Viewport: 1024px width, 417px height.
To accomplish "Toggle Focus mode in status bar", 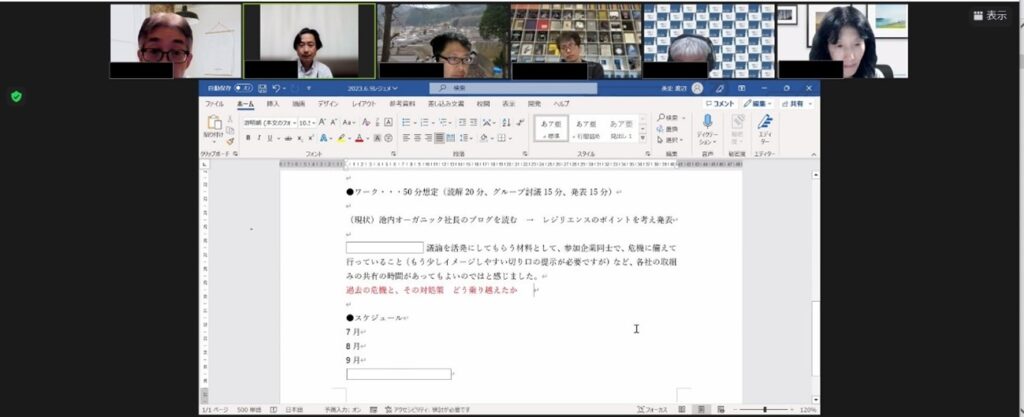I will pos(652,409).
